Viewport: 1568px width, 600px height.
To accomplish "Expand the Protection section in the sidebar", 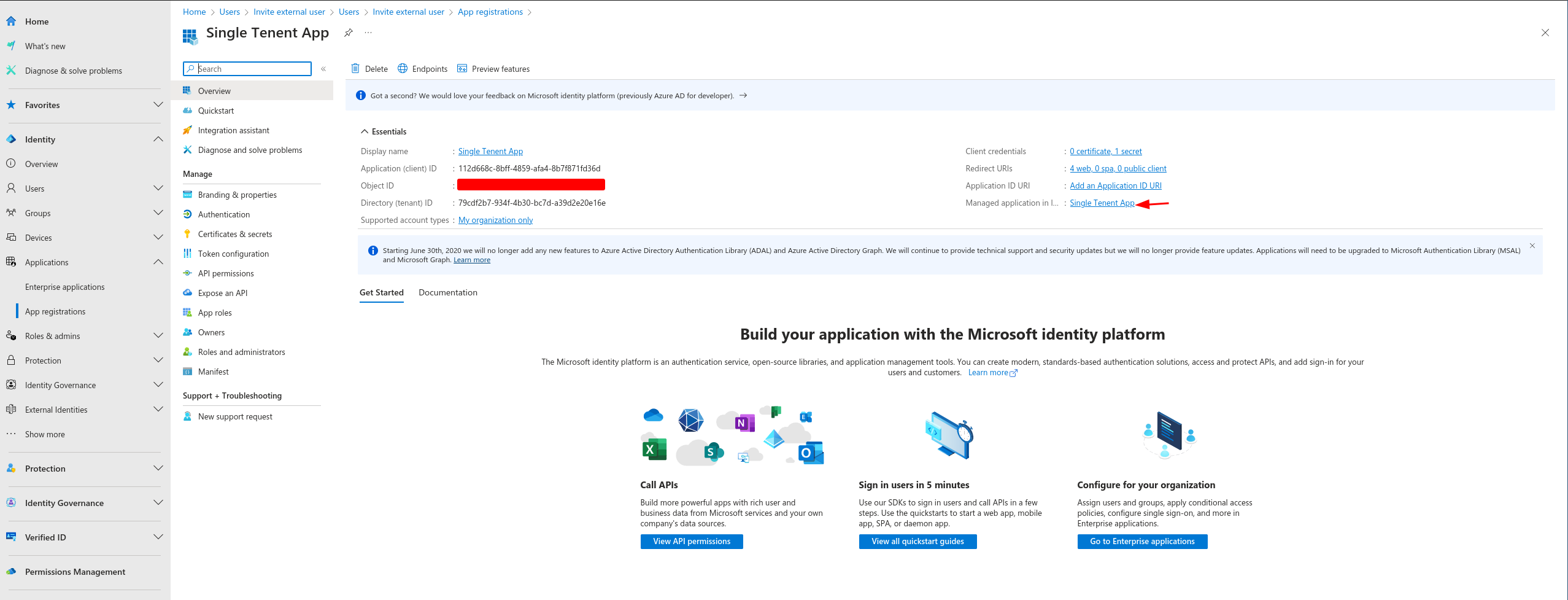I will tap(43, 360).
